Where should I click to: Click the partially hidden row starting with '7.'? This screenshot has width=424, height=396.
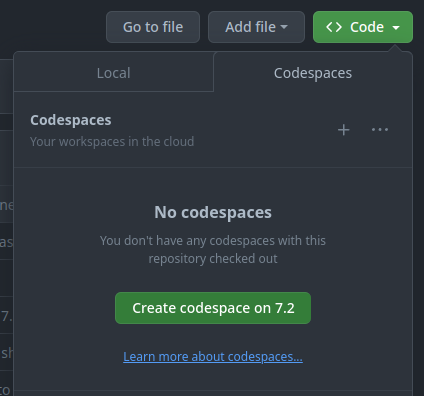[x=6, y=315]
